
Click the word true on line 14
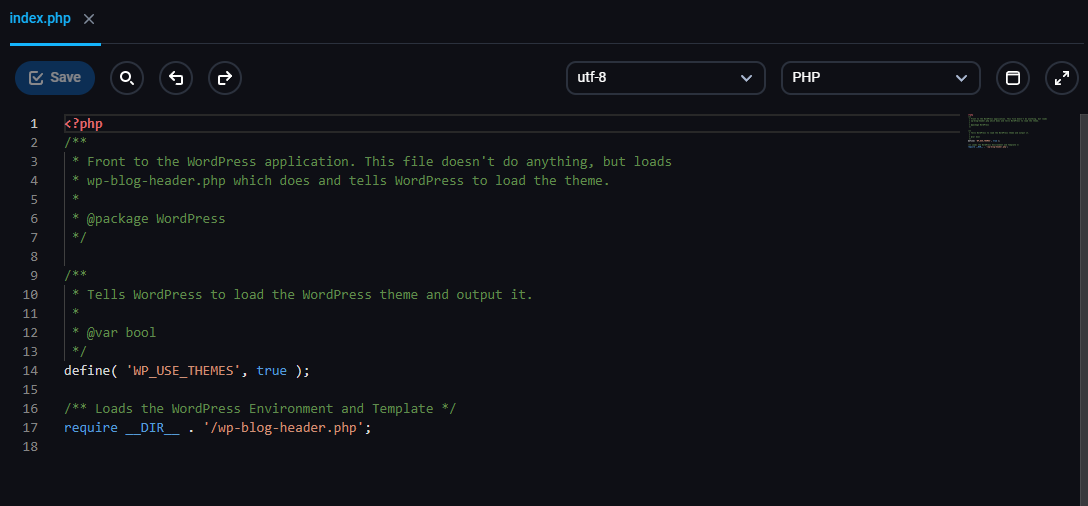pos(271,371)
